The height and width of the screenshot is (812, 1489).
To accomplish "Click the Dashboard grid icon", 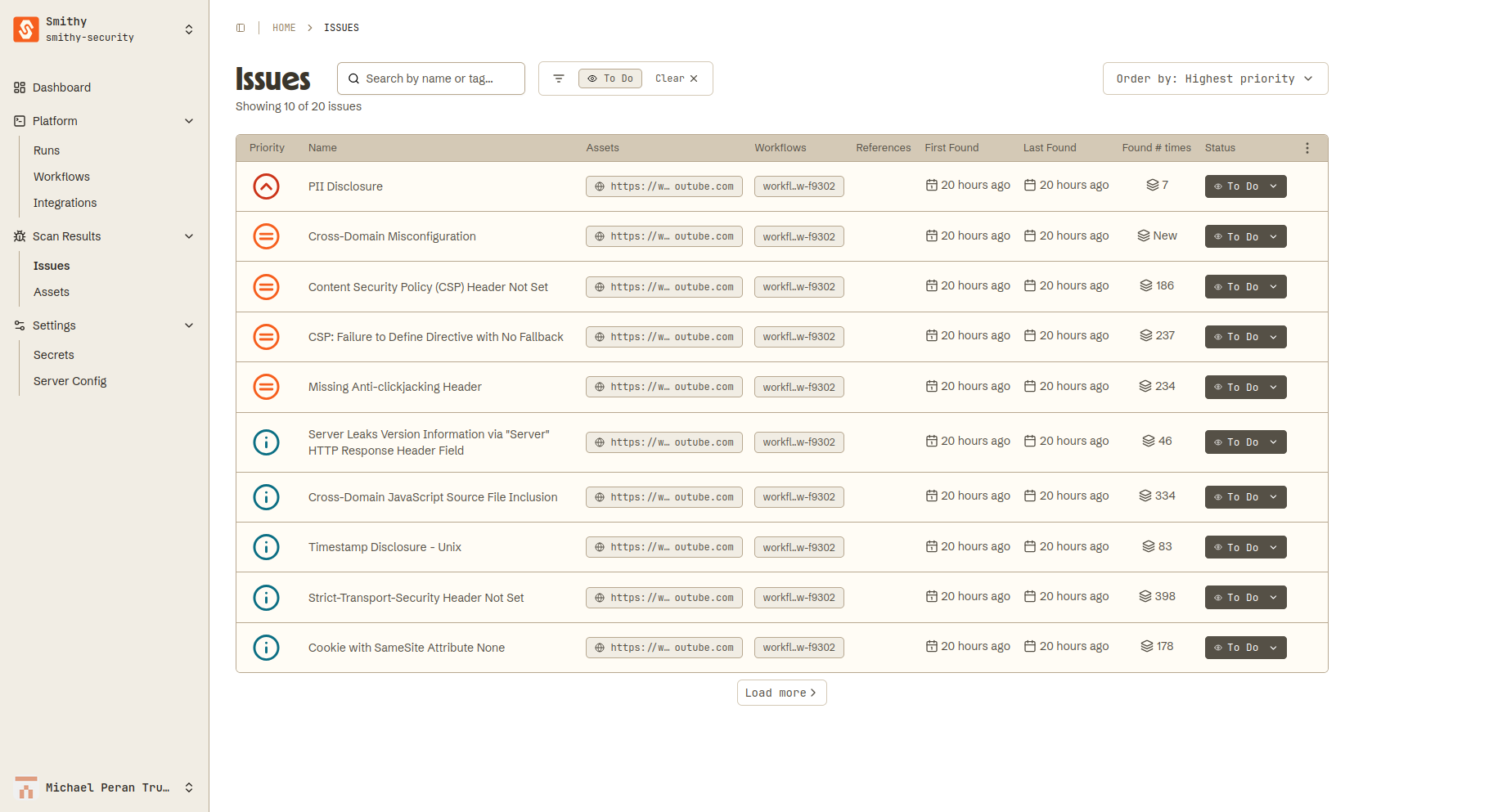I will click(20, 87).
